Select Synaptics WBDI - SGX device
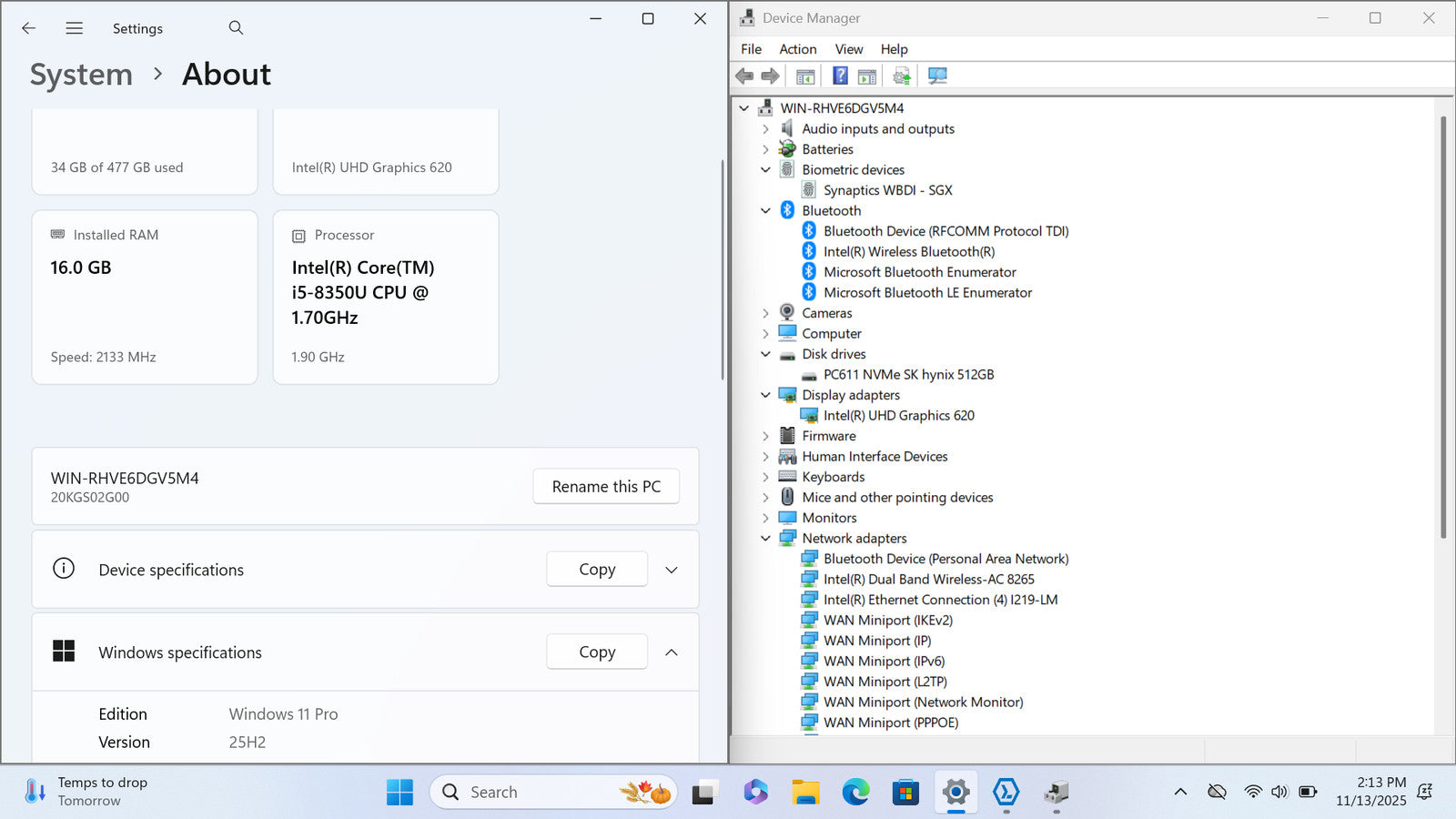Screen dimensions: 1456x819 coord(887,190)
